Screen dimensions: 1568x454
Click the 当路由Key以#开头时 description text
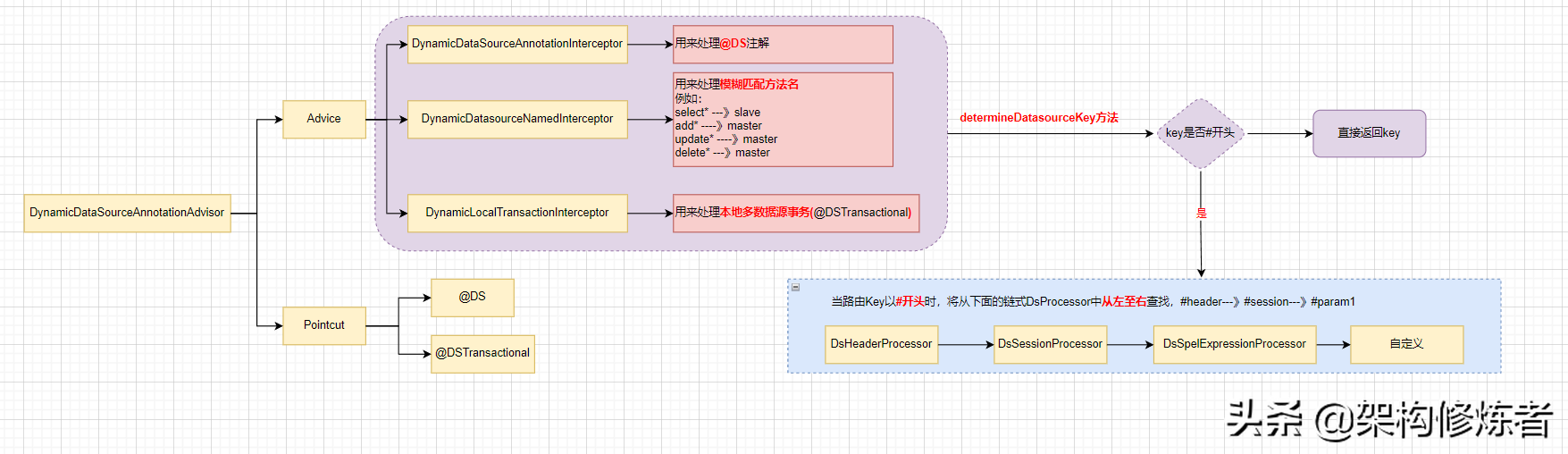(1093, 302)
